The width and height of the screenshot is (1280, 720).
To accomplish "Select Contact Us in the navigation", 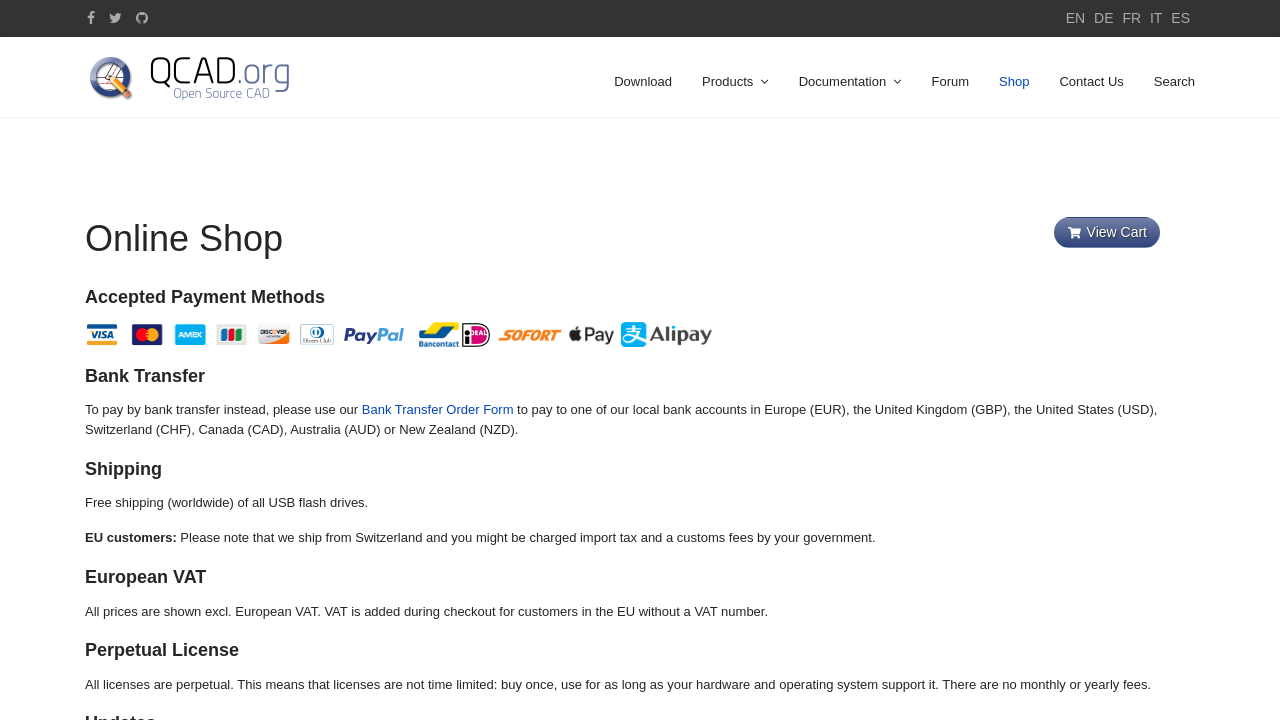I will pyautogui.click(x=1091, y=82).
